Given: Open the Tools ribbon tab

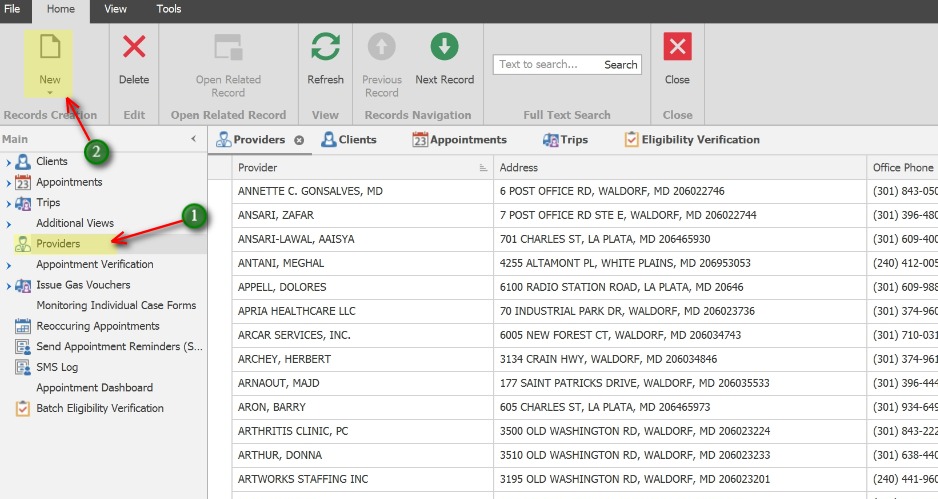Looking at the screenshot, I should (x=169, y=9).
